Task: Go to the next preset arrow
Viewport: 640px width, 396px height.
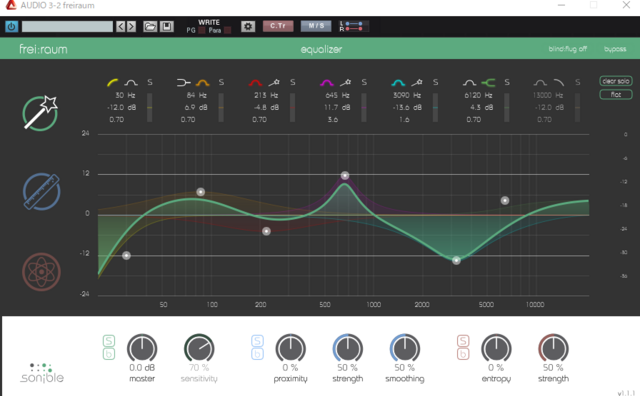Action: tap(131, 27)
